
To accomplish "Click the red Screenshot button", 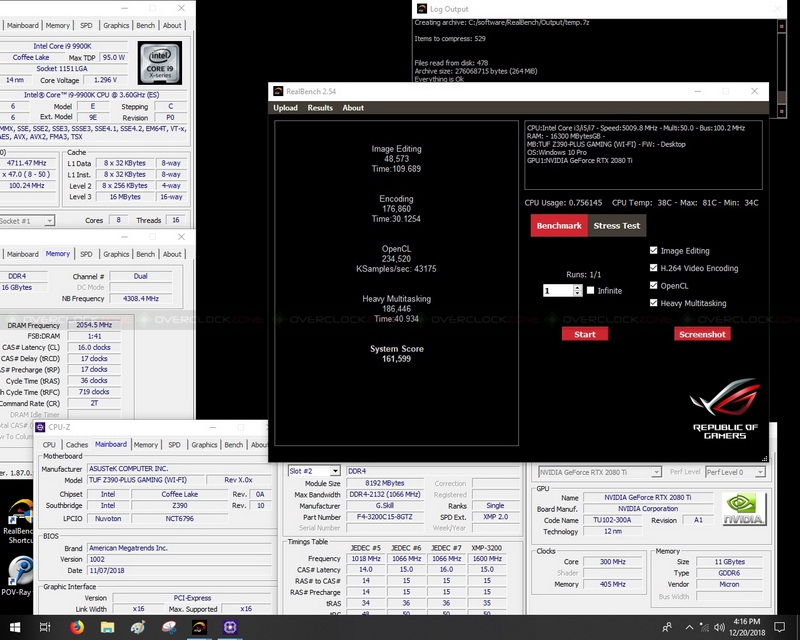I will (x=702, y=334).
